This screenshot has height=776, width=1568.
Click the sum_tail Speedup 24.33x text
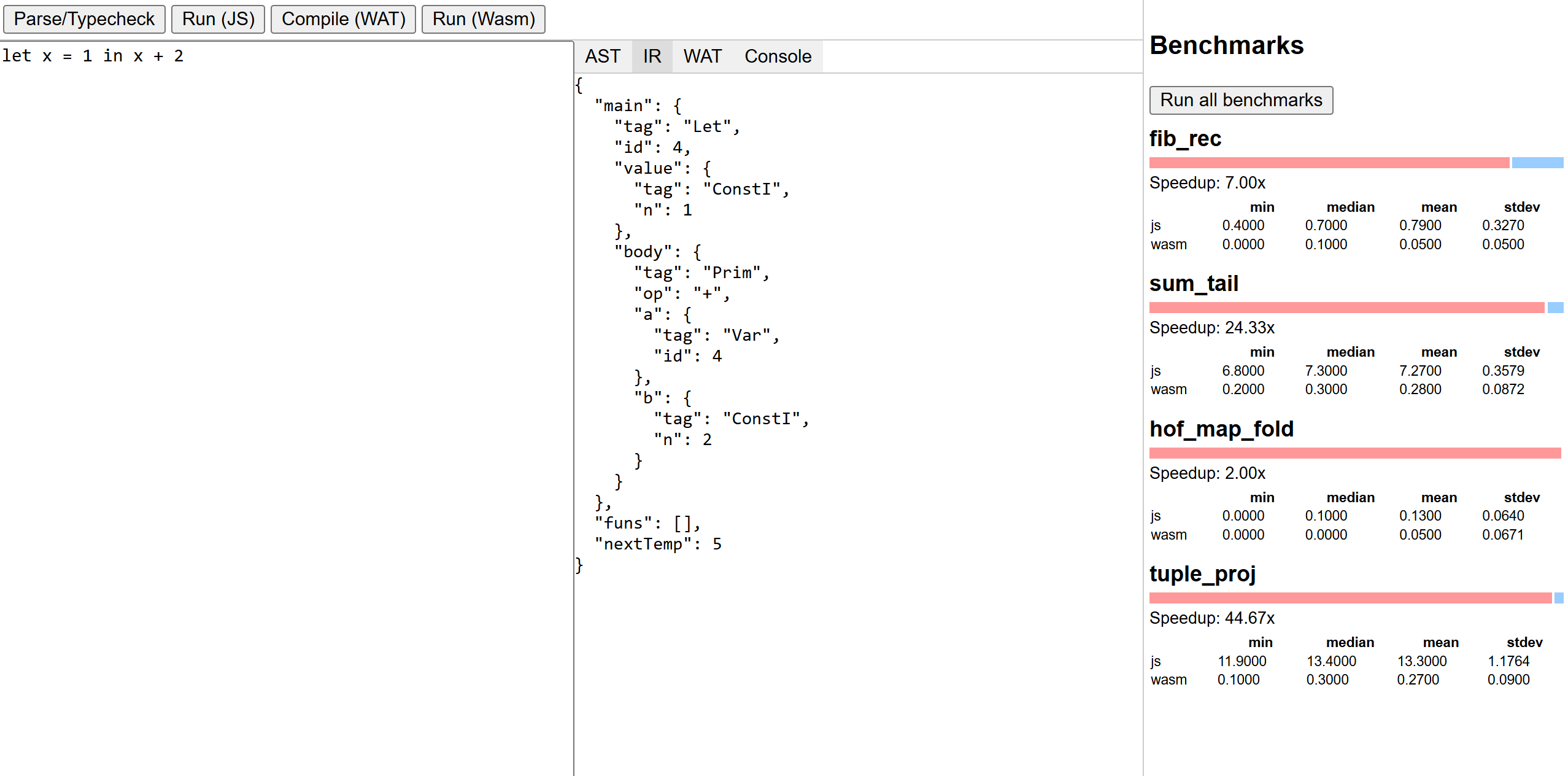(x=1211, y=328)
